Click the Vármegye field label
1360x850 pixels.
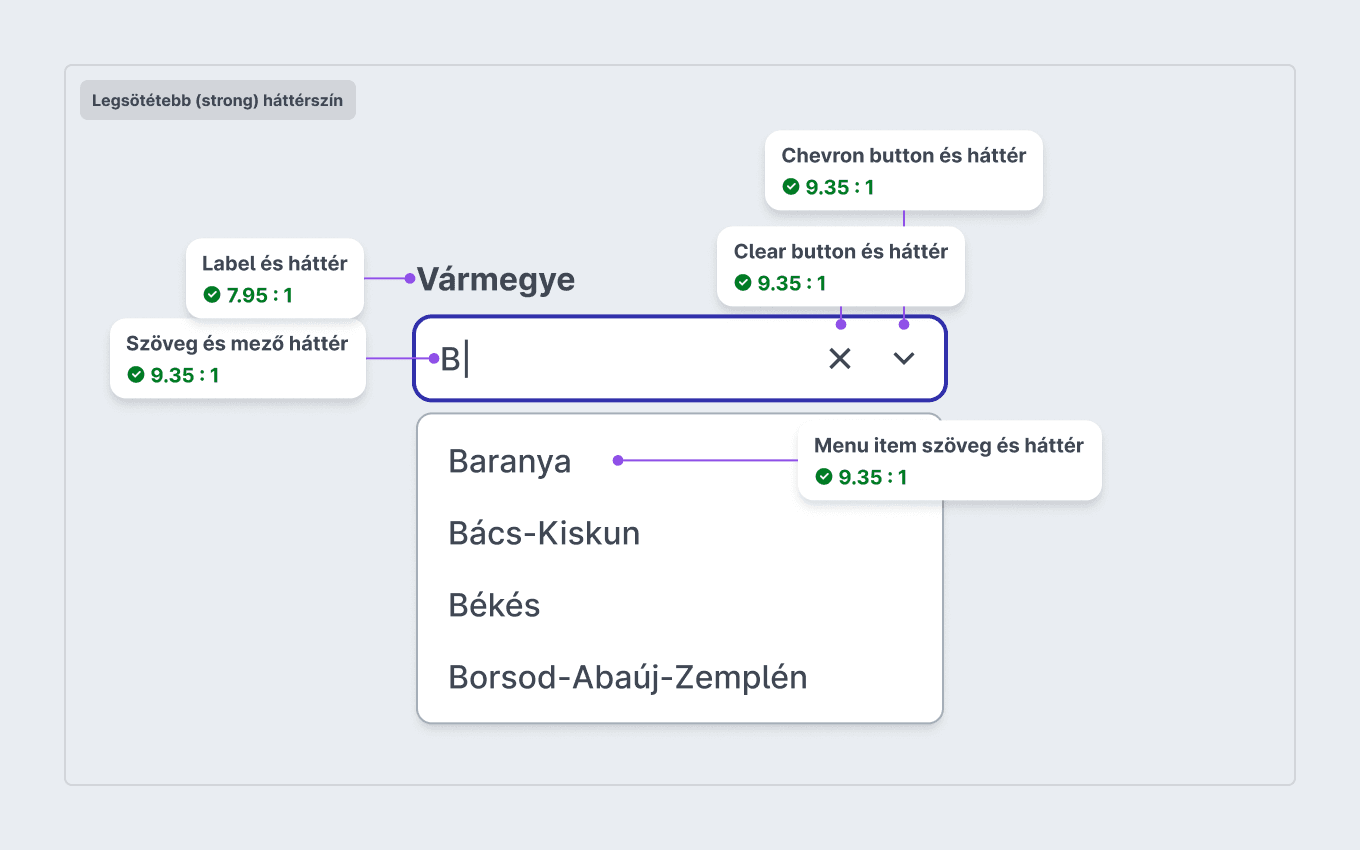pos(495,279)
